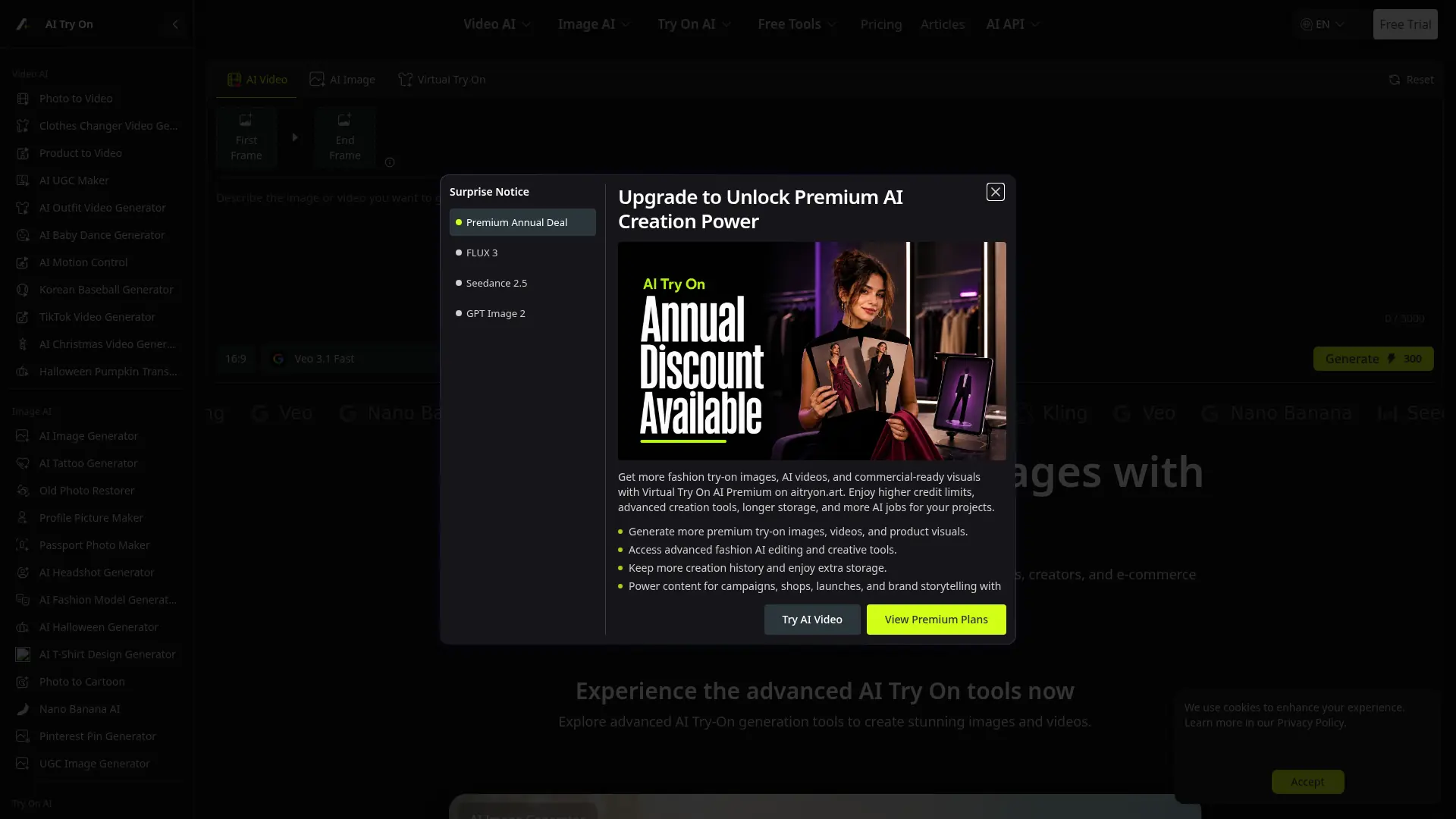The width and height of the screenshot is (1456, 819).
Task: Click the View Premium Plans button
Action: [x=936, y=620]
